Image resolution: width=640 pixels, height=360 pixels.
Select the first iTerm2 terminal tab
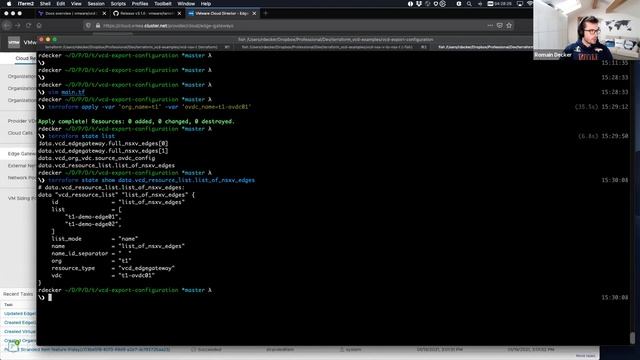coord(134,47)
